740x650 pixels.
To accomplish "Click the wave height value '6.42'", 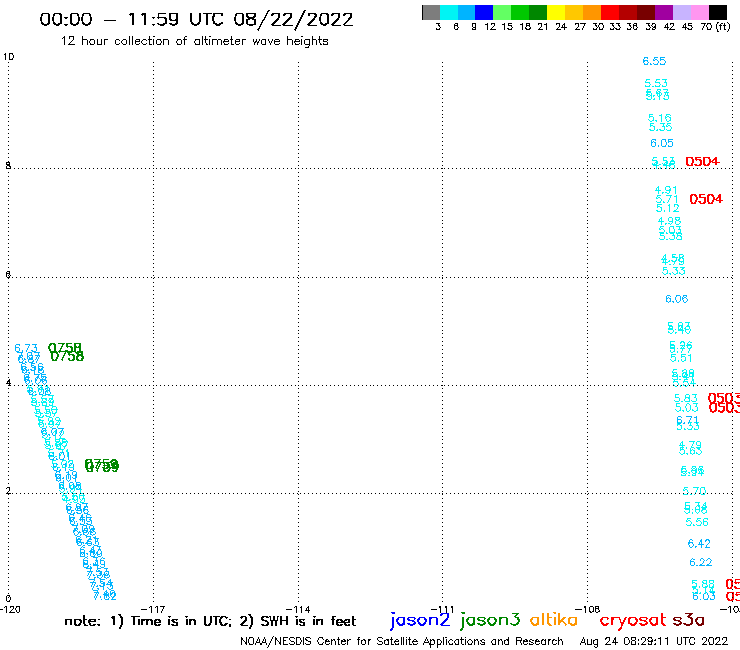I will point(699,544).
